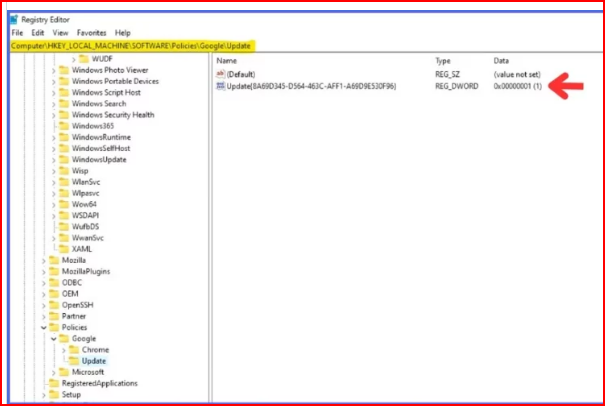Select the Setup key label

(71, 395)
